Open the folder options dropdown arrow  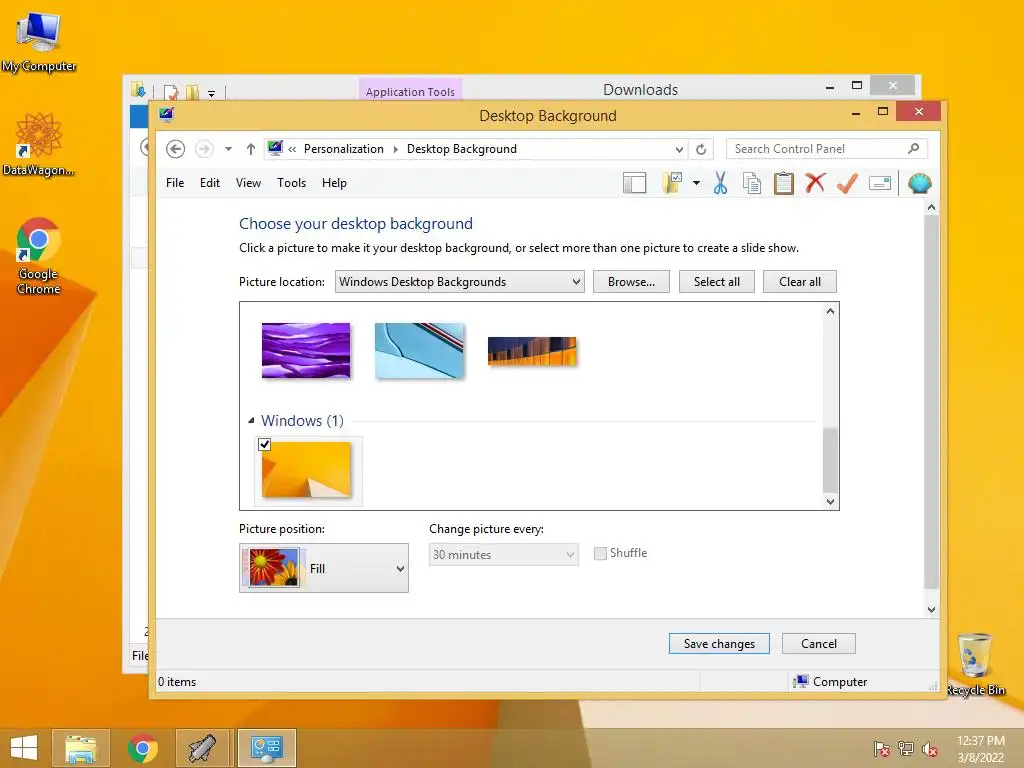[697, 184]
